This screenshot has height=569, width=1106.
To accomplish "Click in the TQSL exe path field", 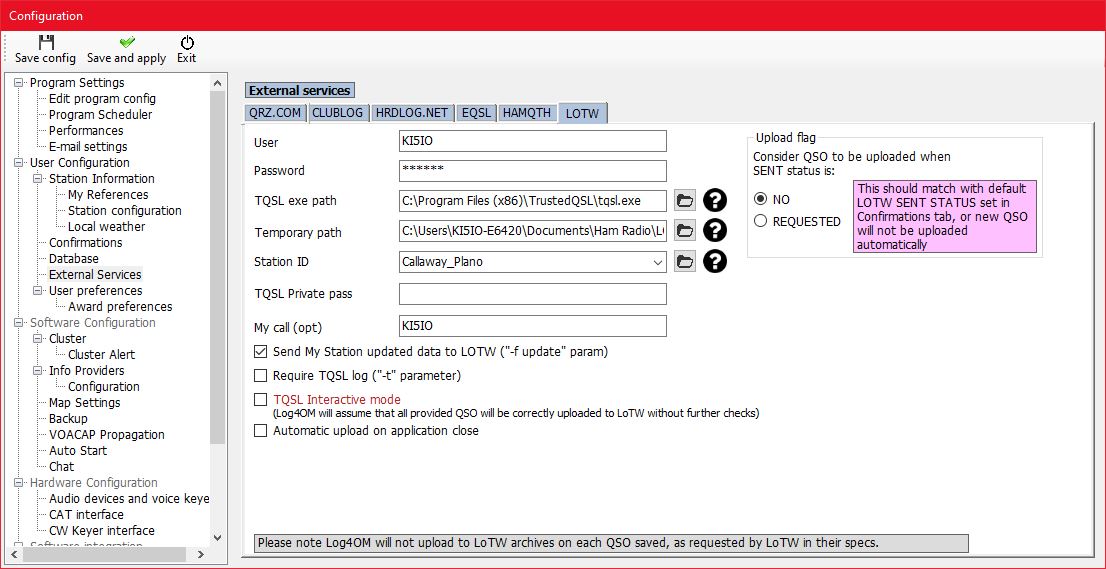I will [533, 201].
